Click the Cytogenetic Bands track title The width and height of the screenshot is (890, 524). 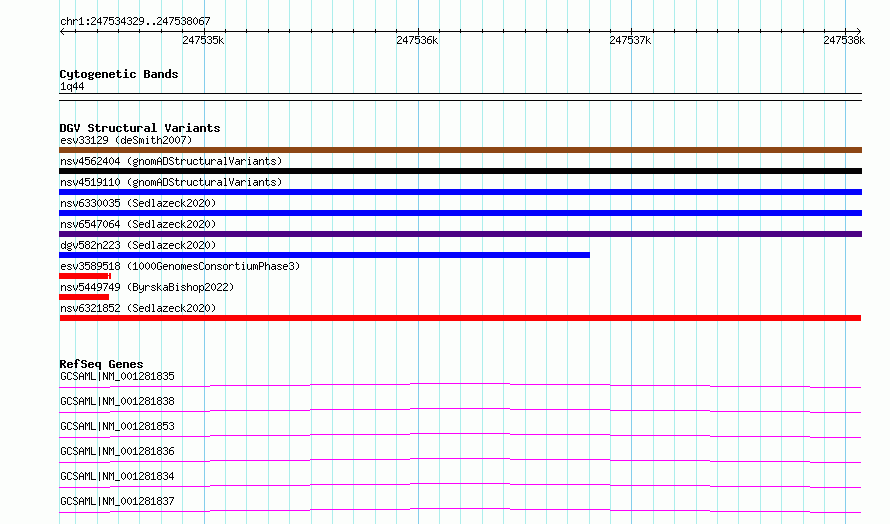tap(119, 74)
